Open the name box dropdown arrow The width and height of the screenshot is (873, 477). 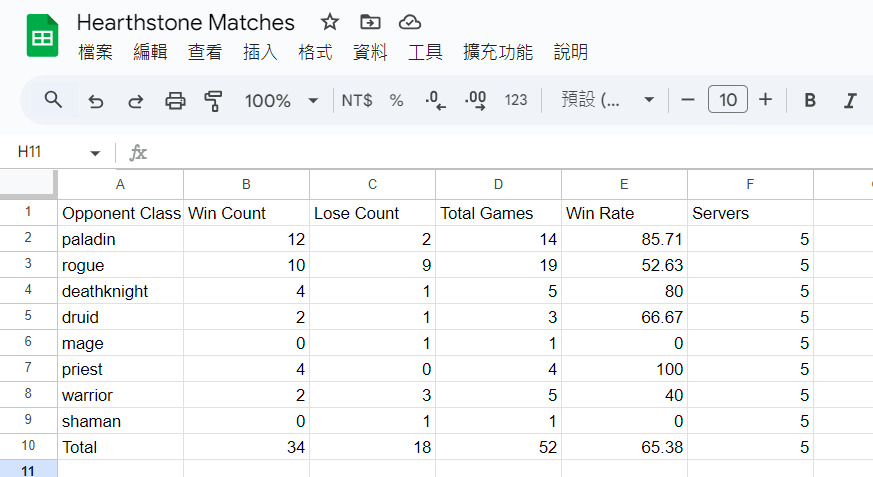coord(95,153)
